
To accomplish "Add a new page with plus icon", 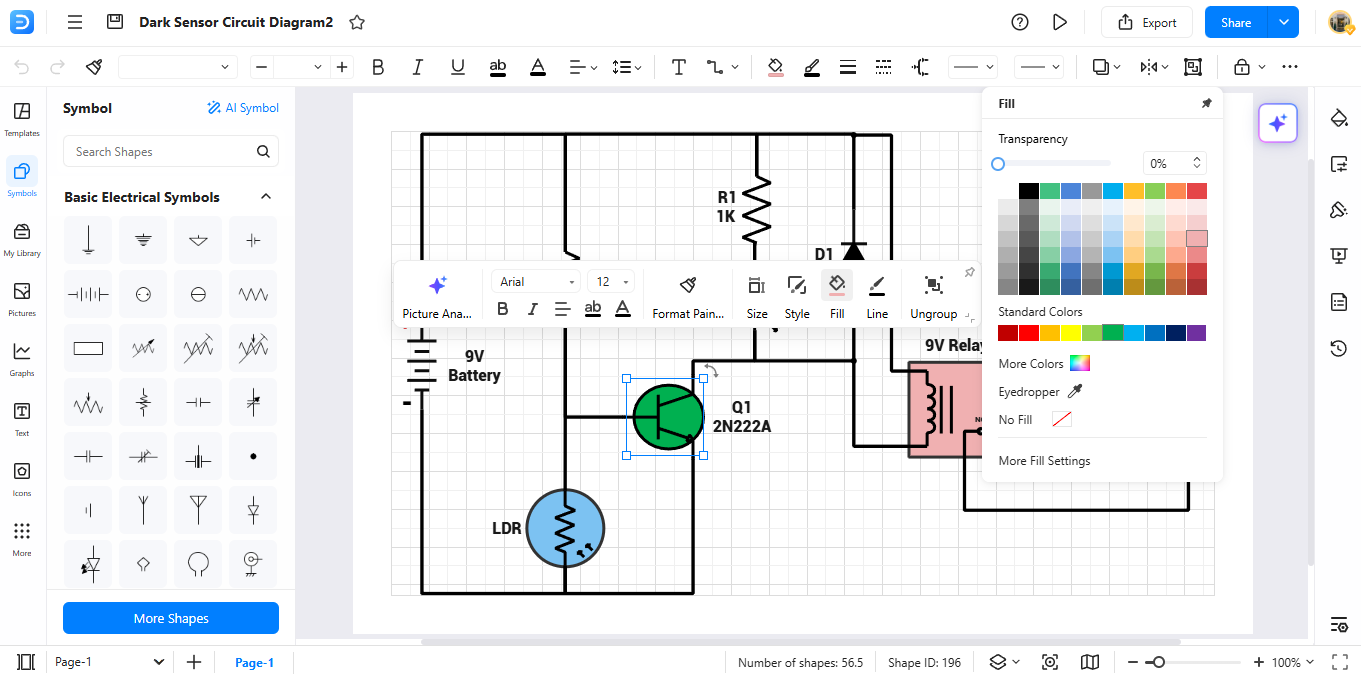I will point(194,662).
